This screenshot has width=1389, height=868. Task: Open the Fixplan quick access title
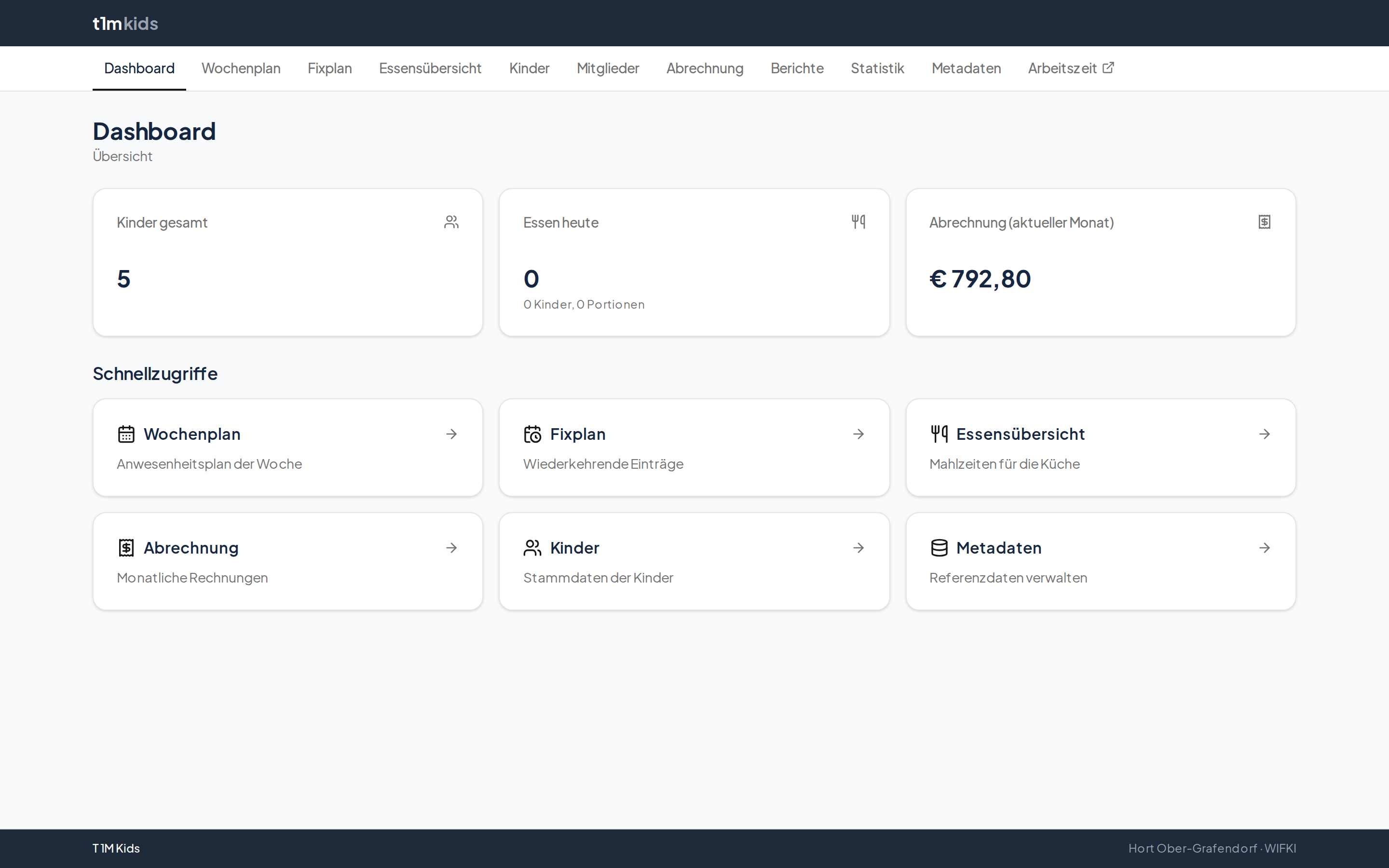point(577,434)
